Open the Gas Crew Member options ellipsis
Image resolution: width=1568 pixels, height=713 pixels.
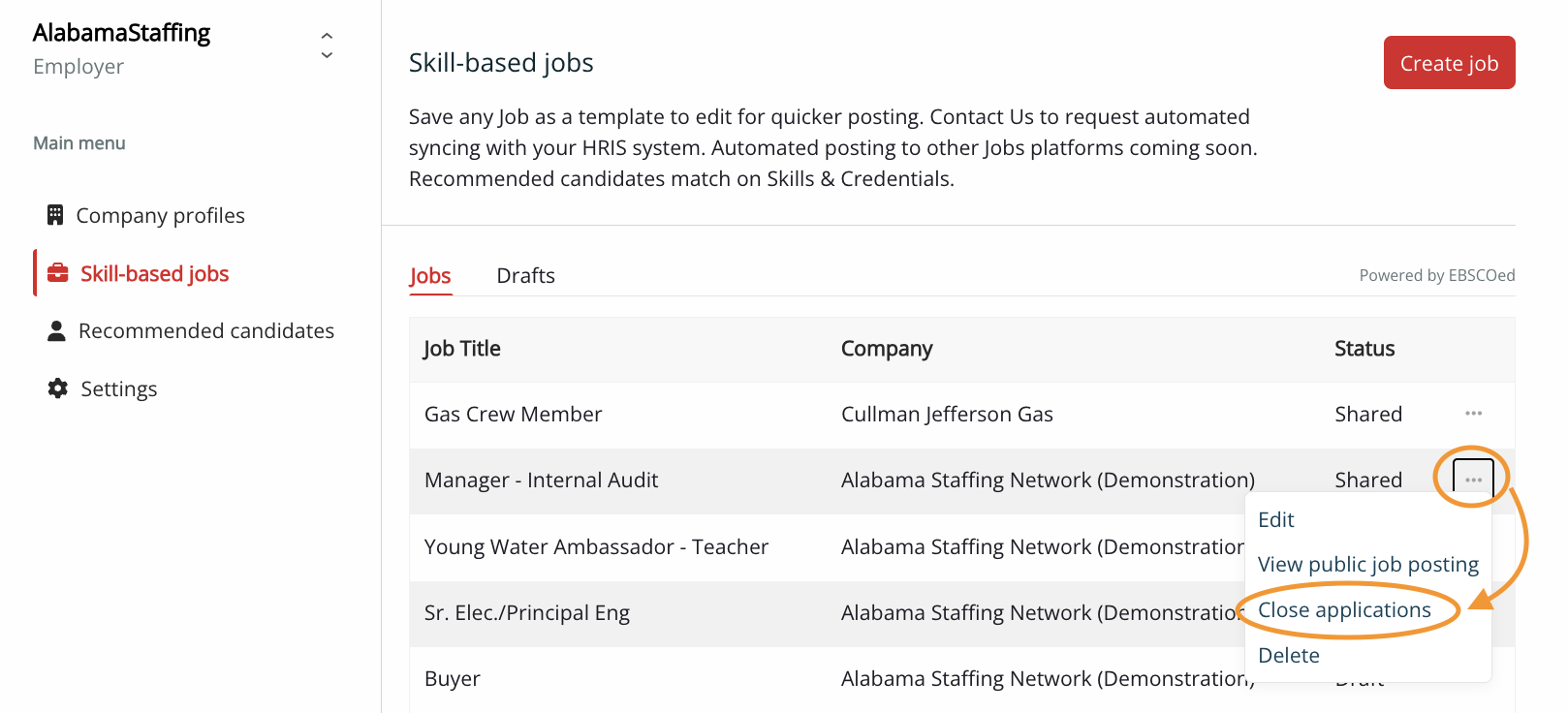(1473, 414)
